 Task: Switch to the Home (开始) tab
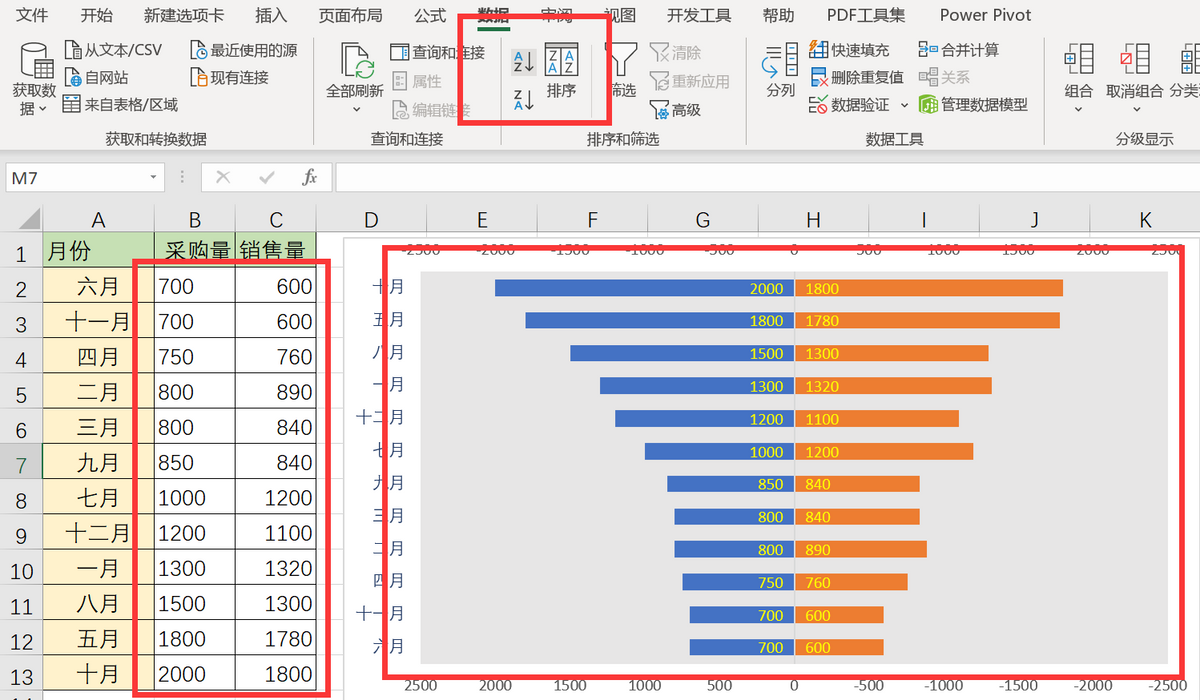point(96,15)
